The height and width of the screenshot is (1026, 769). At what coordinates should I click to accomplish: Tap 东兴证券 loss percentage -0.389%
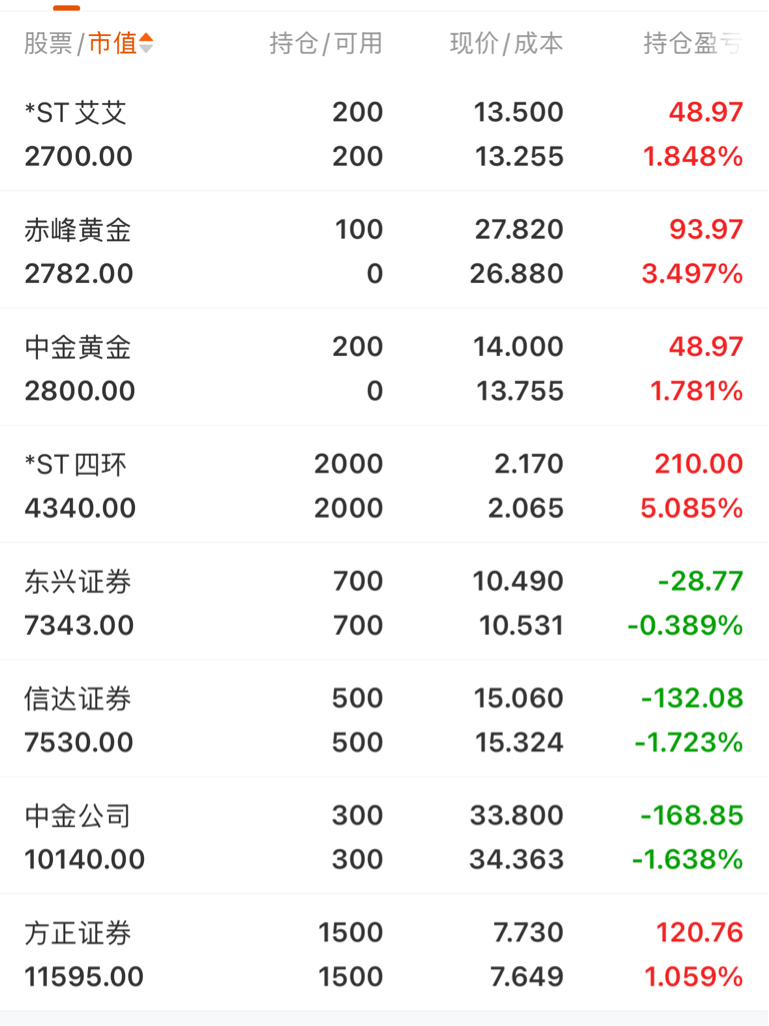685,625
